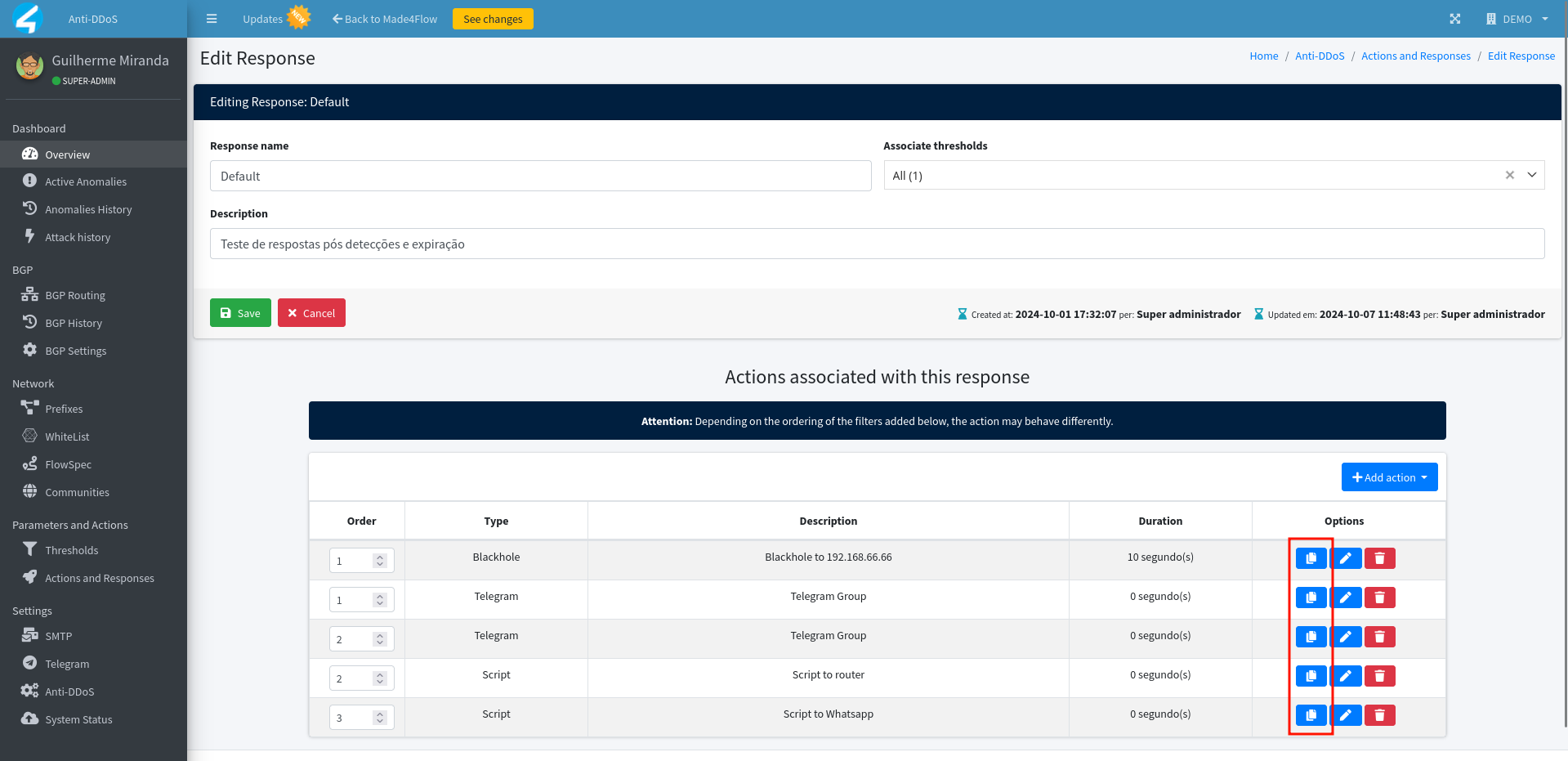
Task: Duplicate the first Telegram Group action
Action: (1311, 598)
